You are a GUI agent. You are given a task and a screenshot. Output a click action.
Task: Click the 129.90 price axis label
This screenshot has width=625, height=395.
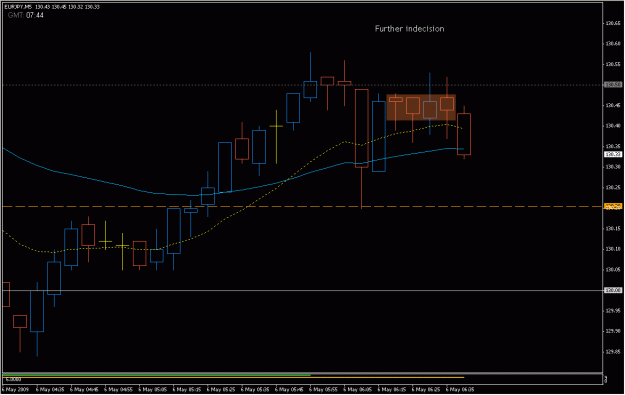[x=613, y=331]
